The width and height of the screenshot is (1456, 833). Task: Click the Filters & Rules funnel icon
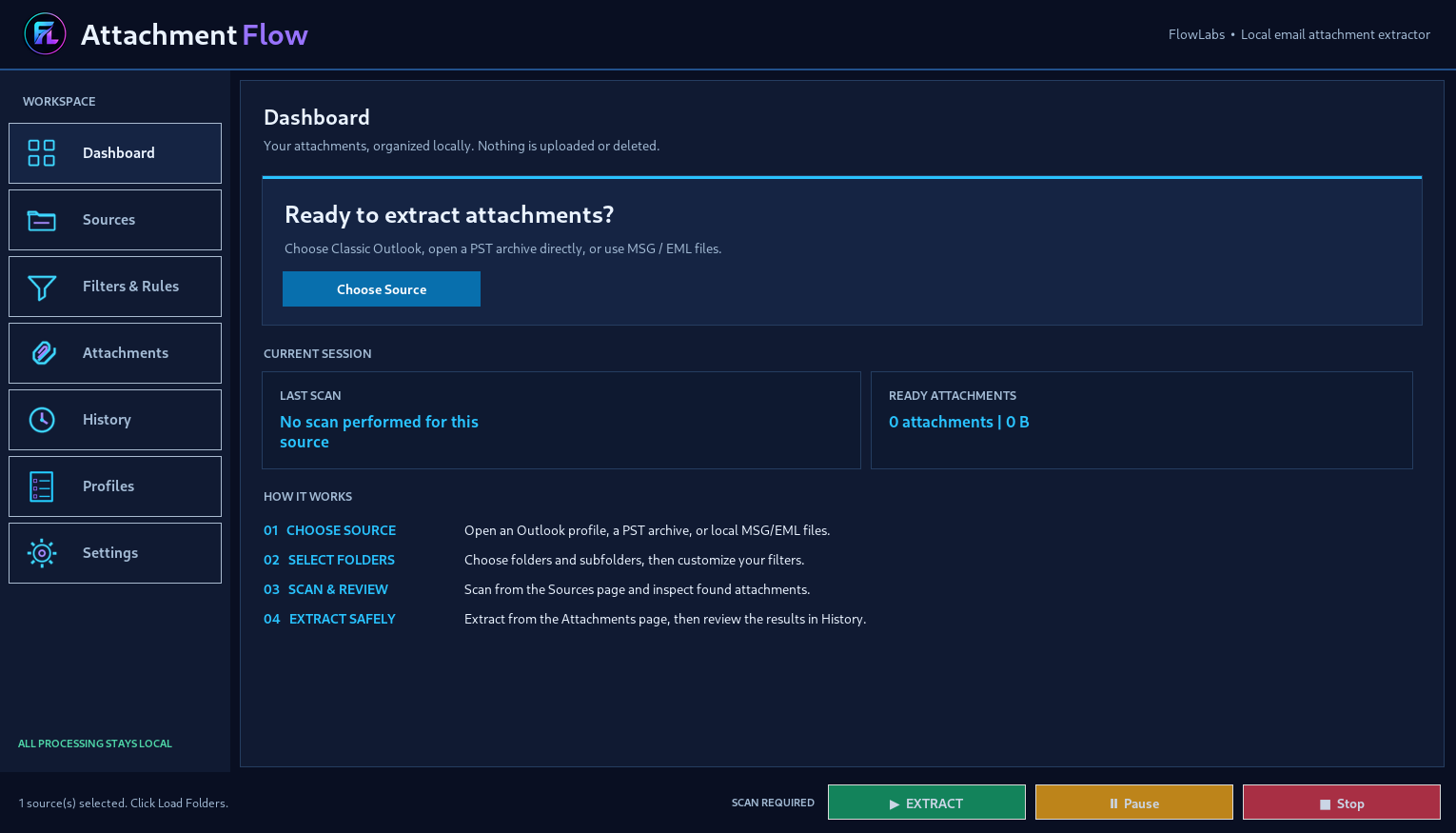coord(42,287)
